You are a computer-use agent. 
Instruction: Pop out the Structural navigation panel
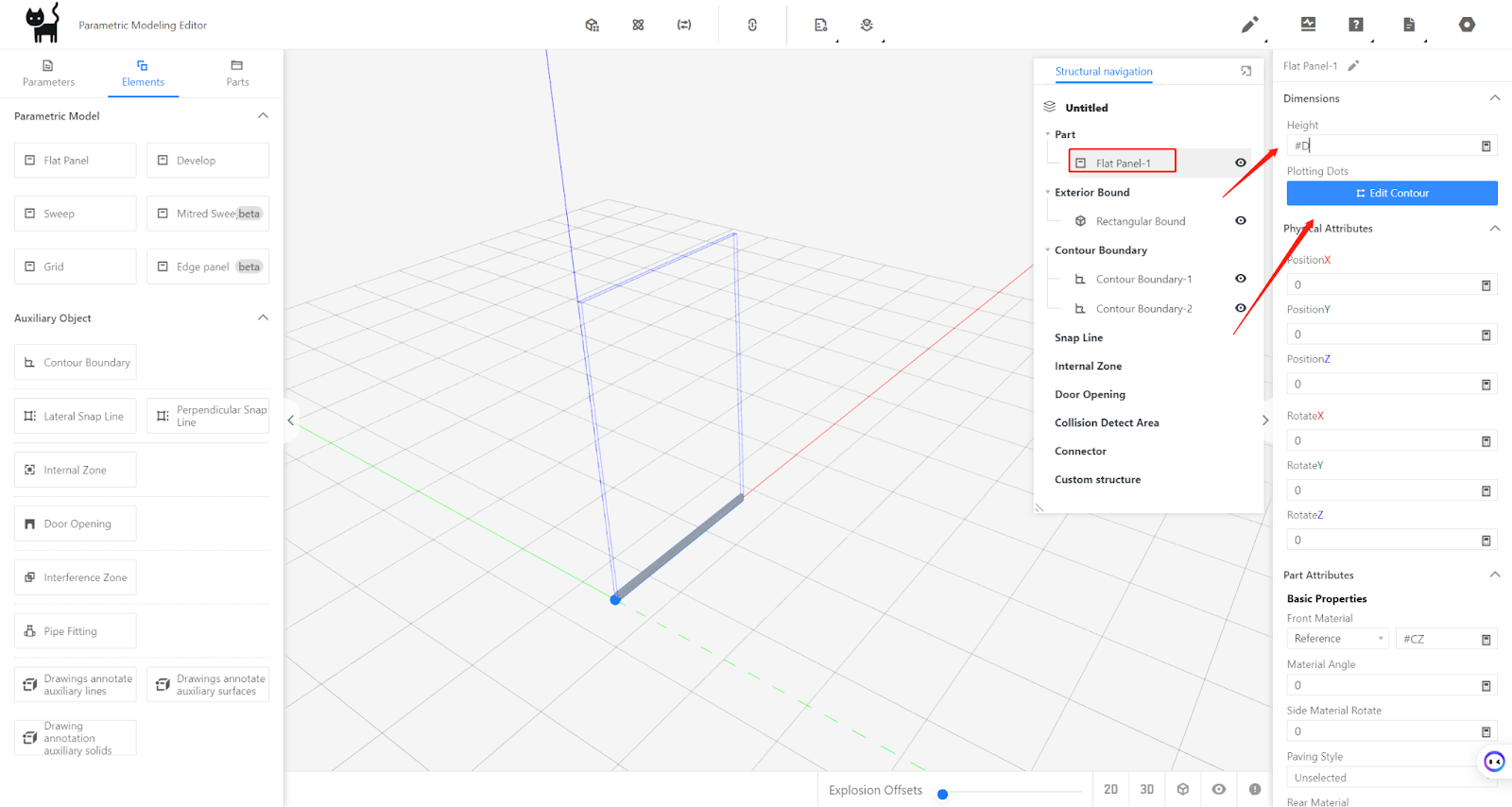[1246, 71]
